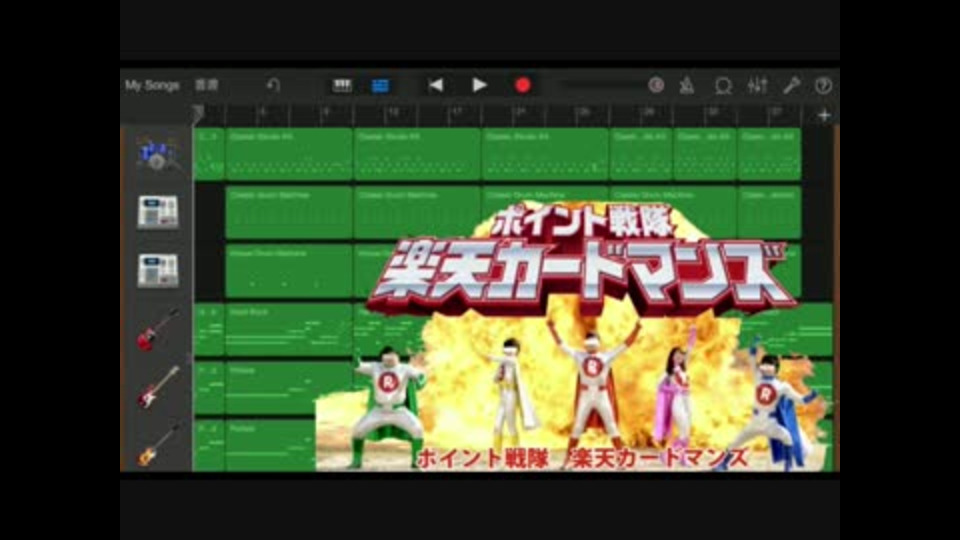Screen dimensions: 960x540
Task: Open the instrument browser next to My Songs
Action: (206, 85)
